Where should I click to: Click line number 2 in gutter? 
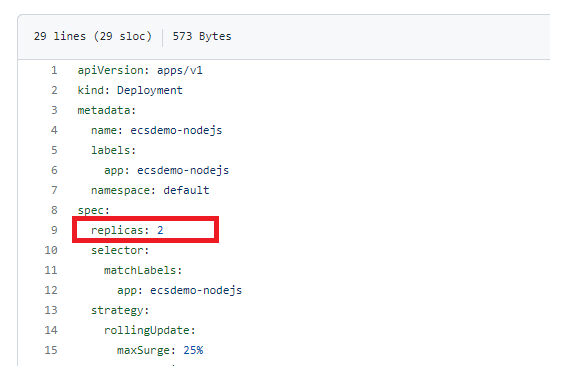[x=54, y=90]
